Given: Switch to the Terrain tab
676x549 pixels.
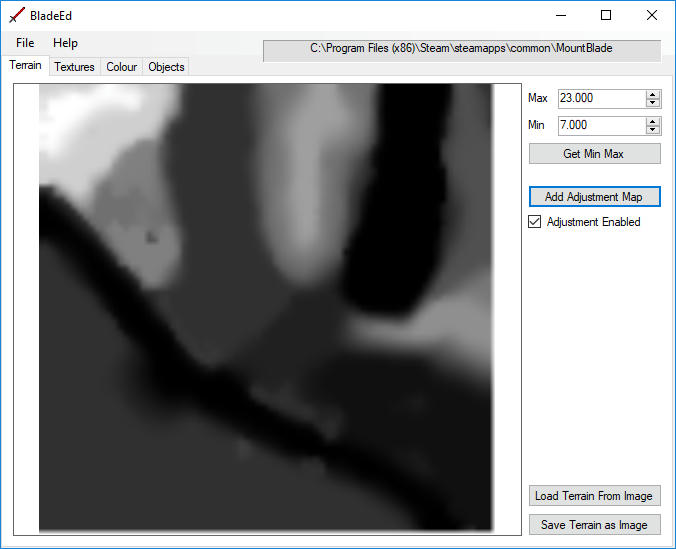Looking at the screenshot, I should (x=25, y=65).
